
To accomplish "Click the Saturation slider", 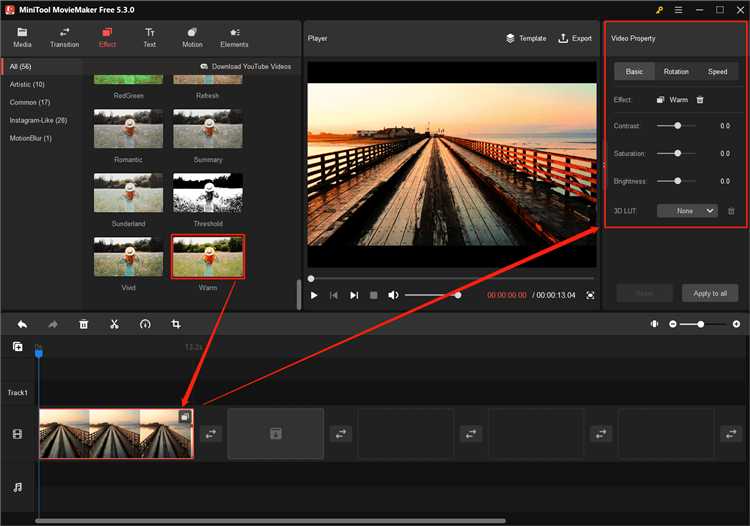I will click(676, 153).
